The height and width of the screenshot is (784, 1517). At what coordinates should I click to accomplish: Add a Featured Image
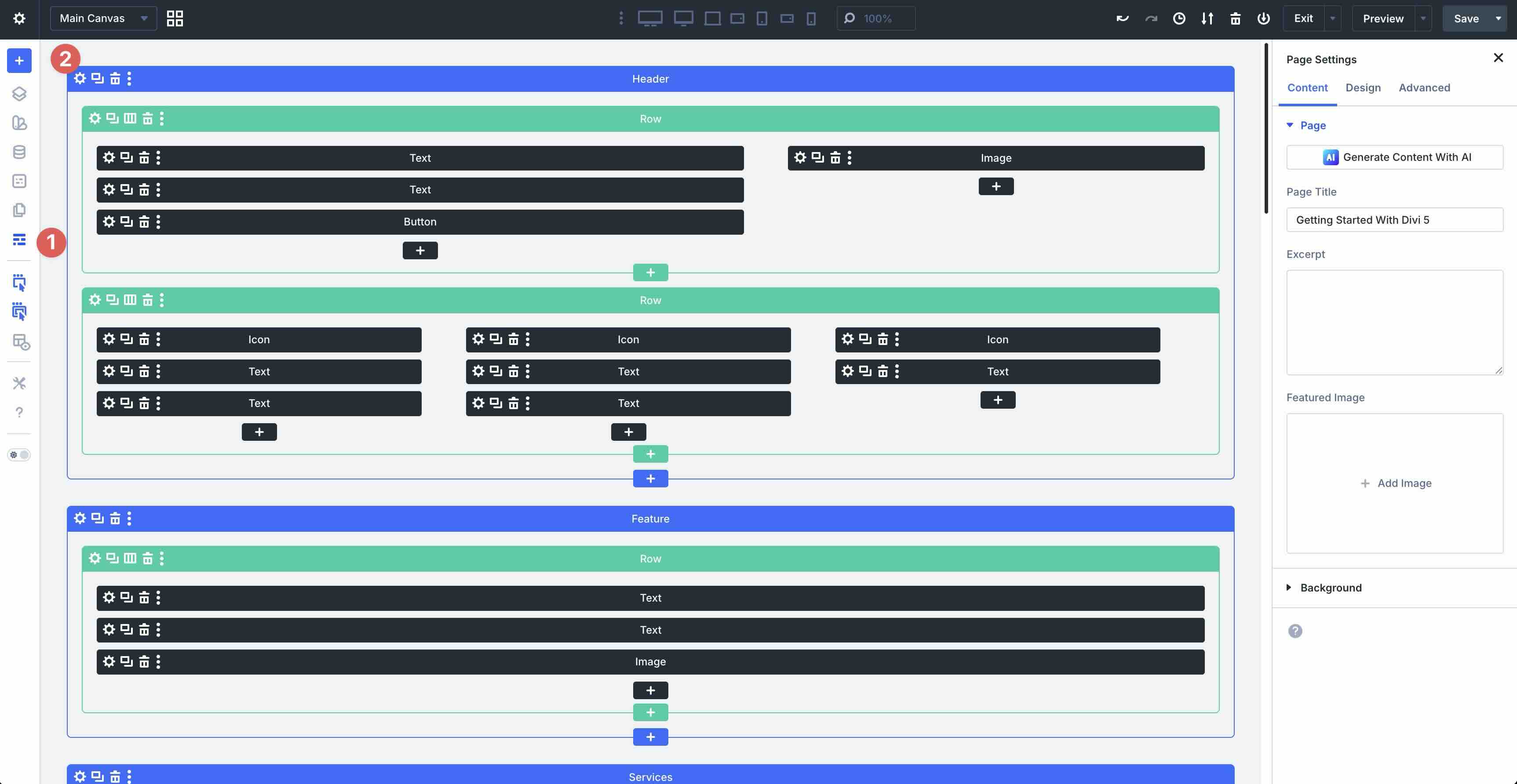pyautogui.click(x=1396, y=483)
